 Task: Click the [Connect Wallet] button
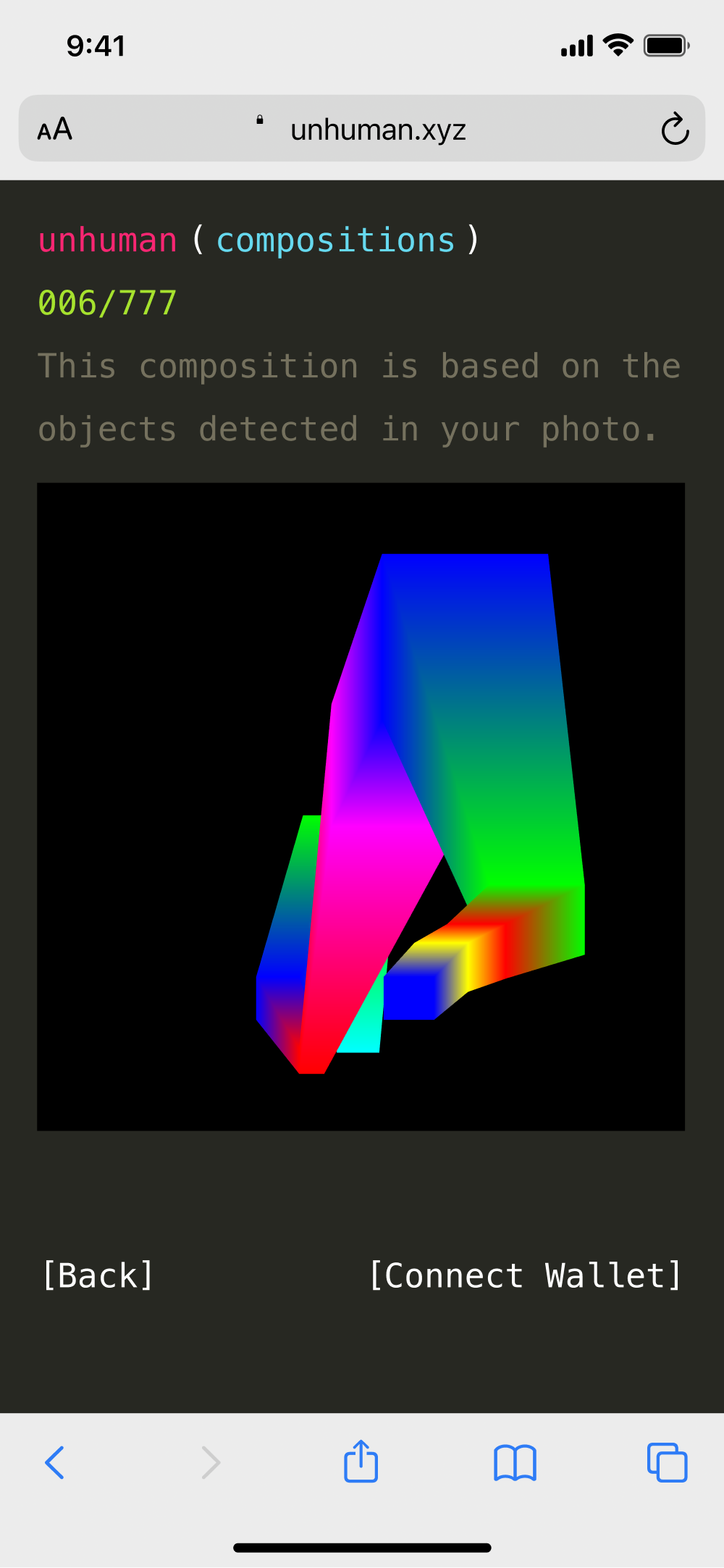point(526,1275)
